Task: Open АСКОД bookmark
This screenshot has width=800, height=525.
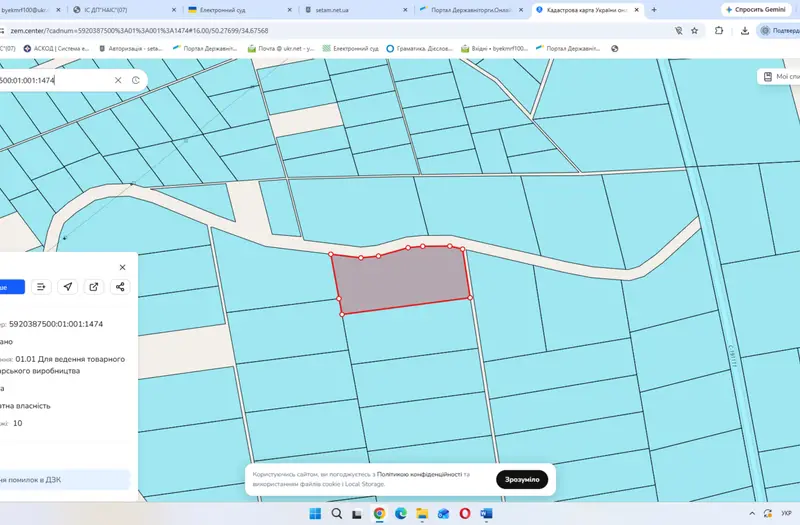Action: coord(56,48)
